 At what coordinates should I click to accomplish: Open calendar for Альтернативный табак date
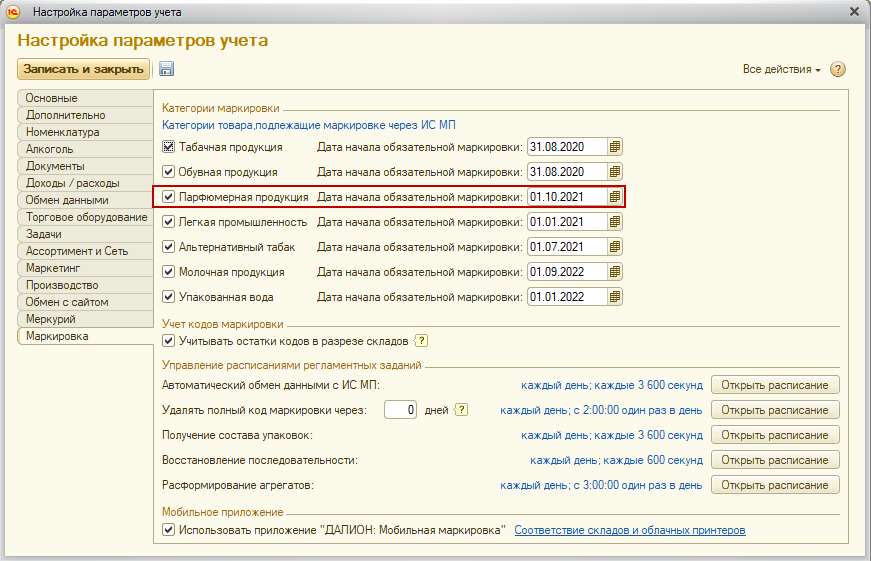[x=614, y=247]
